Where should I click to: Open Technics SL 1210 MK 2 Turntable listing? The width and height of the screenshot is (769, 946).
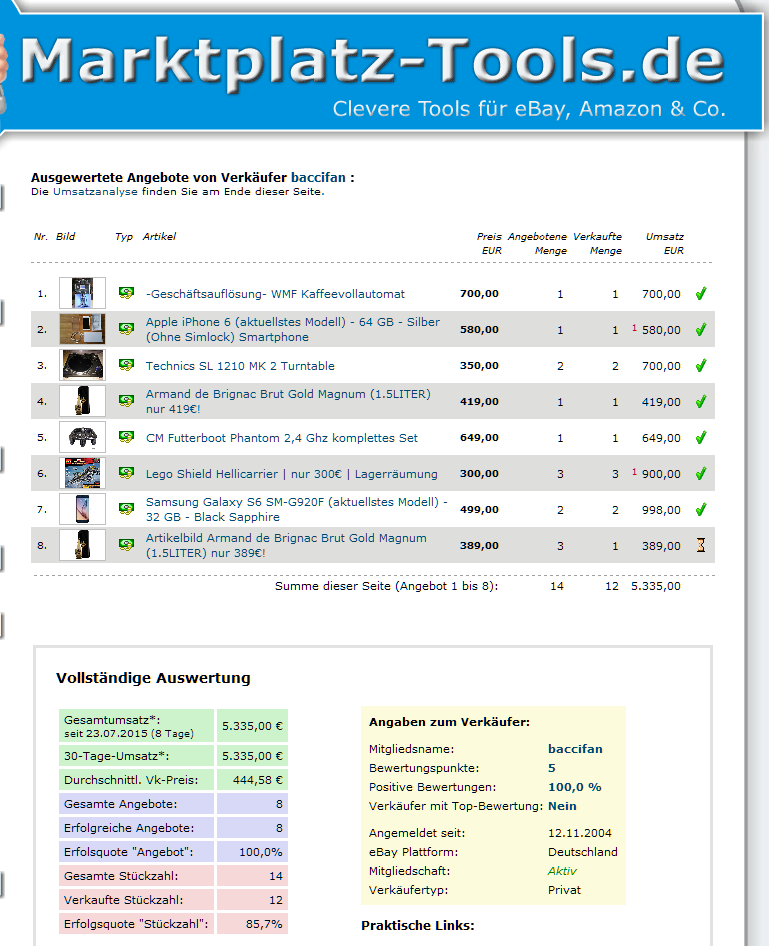click(240, 366)
